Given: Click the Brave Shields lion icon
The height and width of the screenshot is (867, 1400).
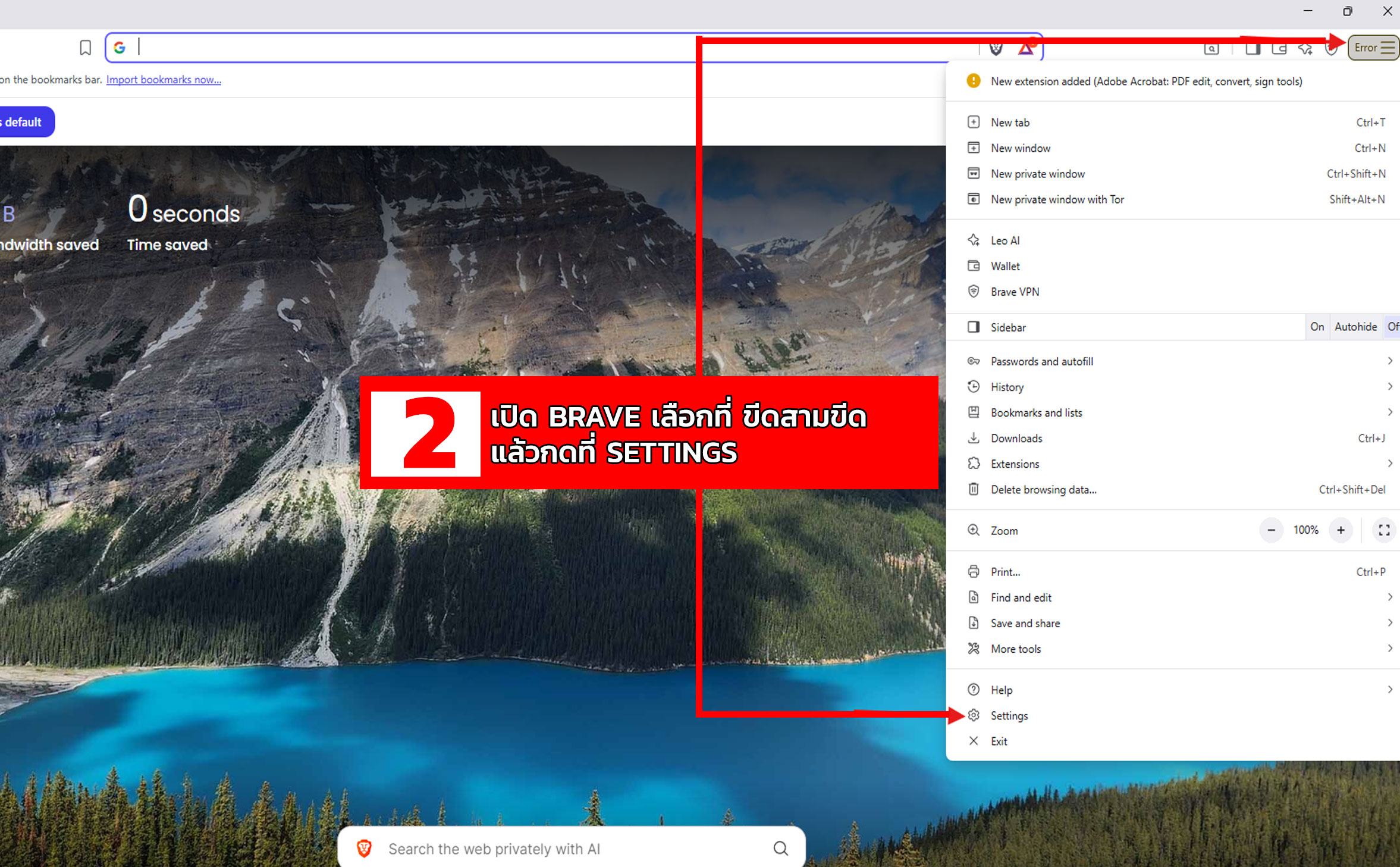Looking at the screenshot, I should (996, 48).
